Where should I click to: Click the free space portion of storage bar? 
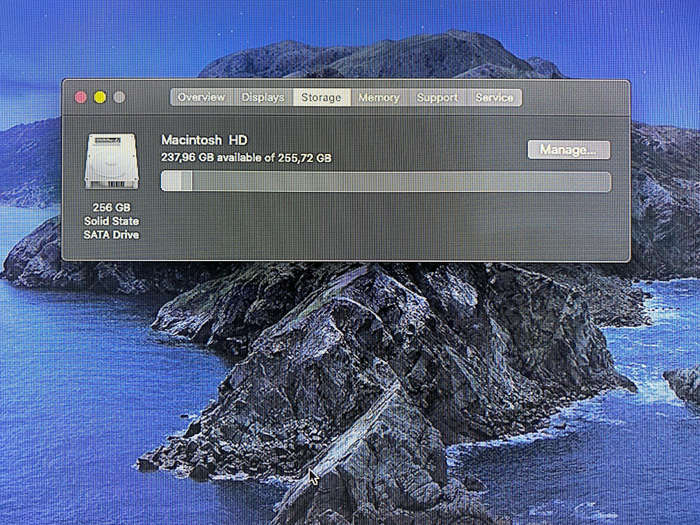tap(401, 182)
